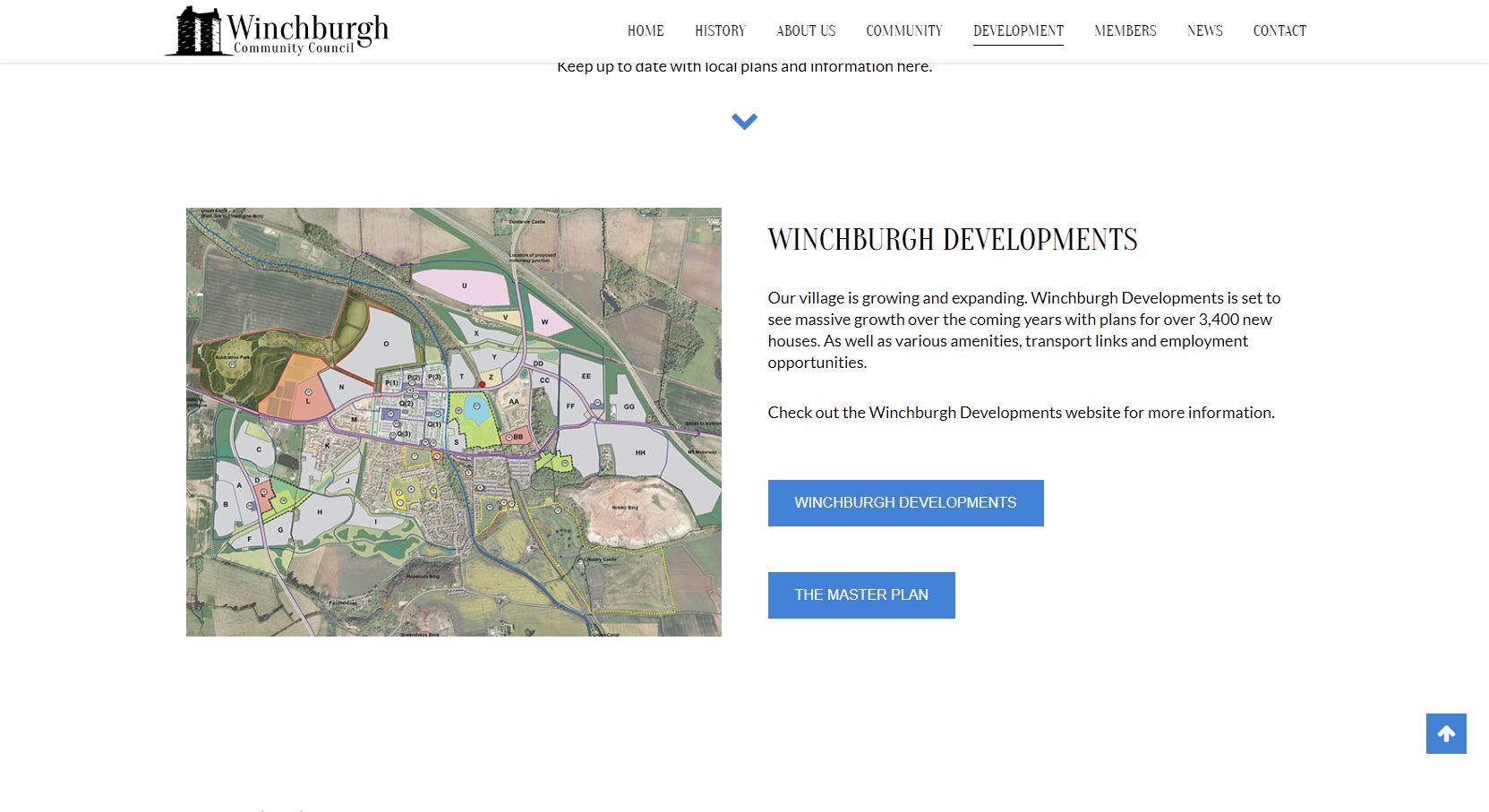Click the Winchburgh Community Council logo
The image size is (1489, 812).
coord(275,30)
